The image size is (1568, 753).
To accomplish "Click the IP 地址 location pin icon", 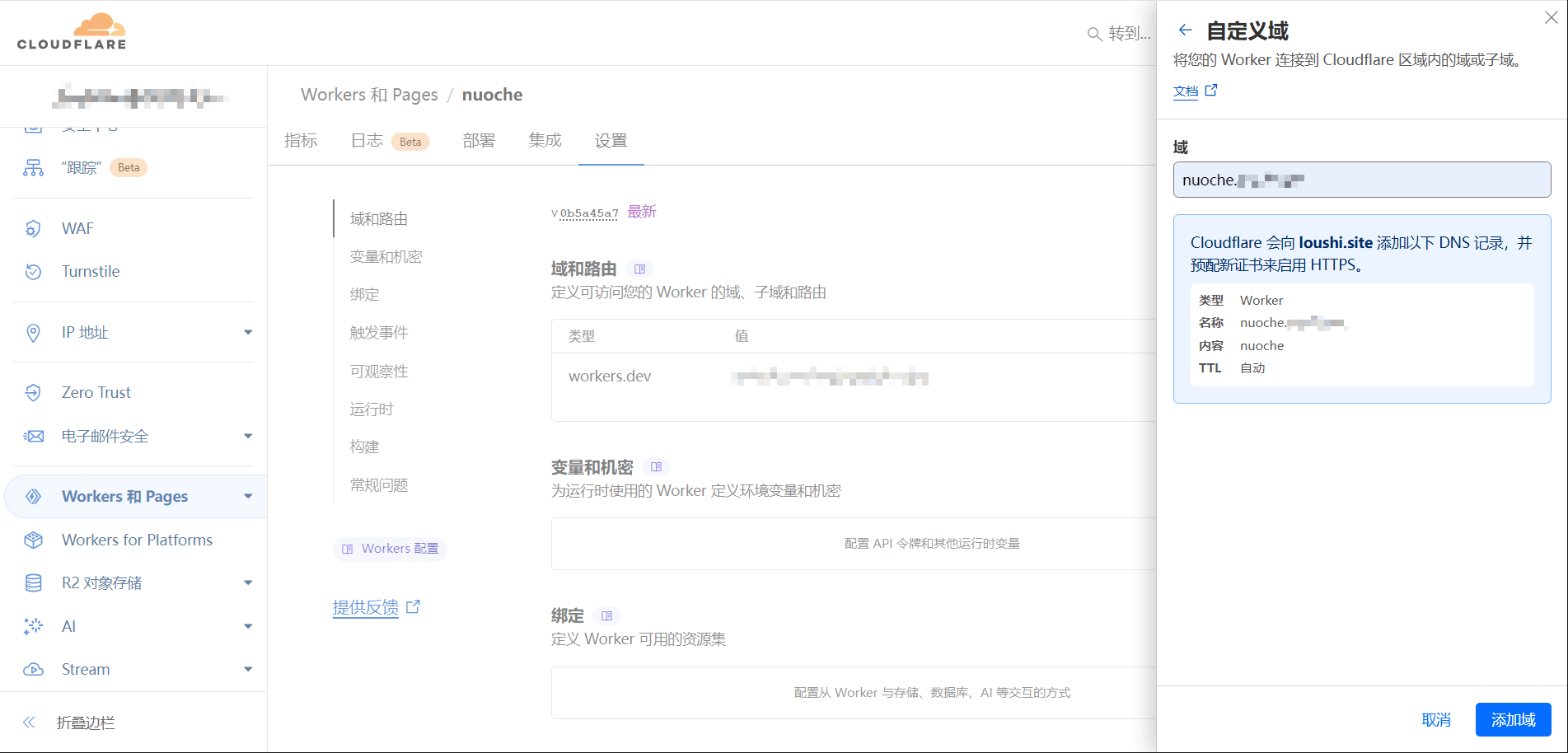I will (x=33, y=333).
